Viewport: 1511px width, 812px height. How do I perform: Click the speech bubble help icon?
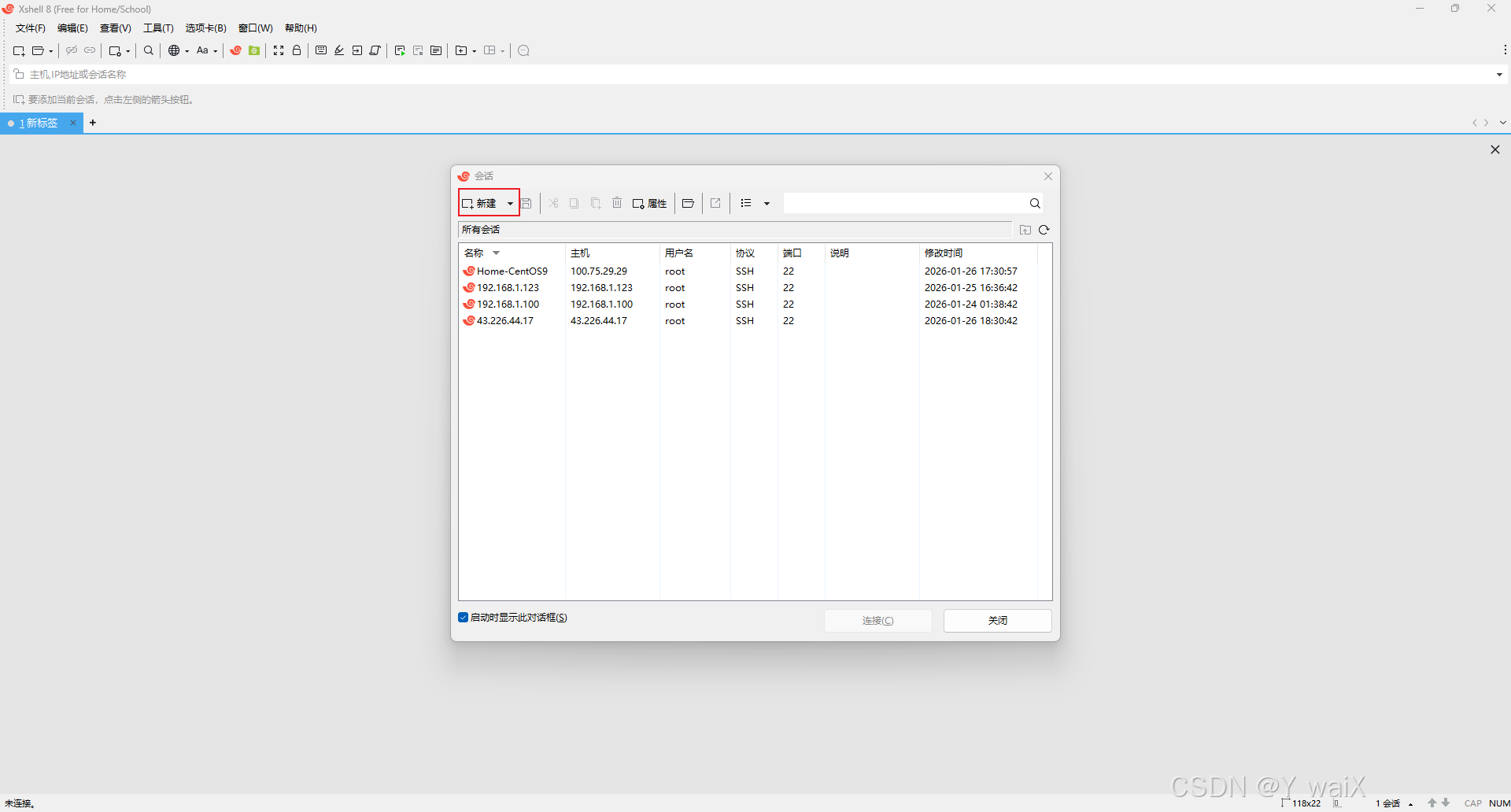point(524,50)
